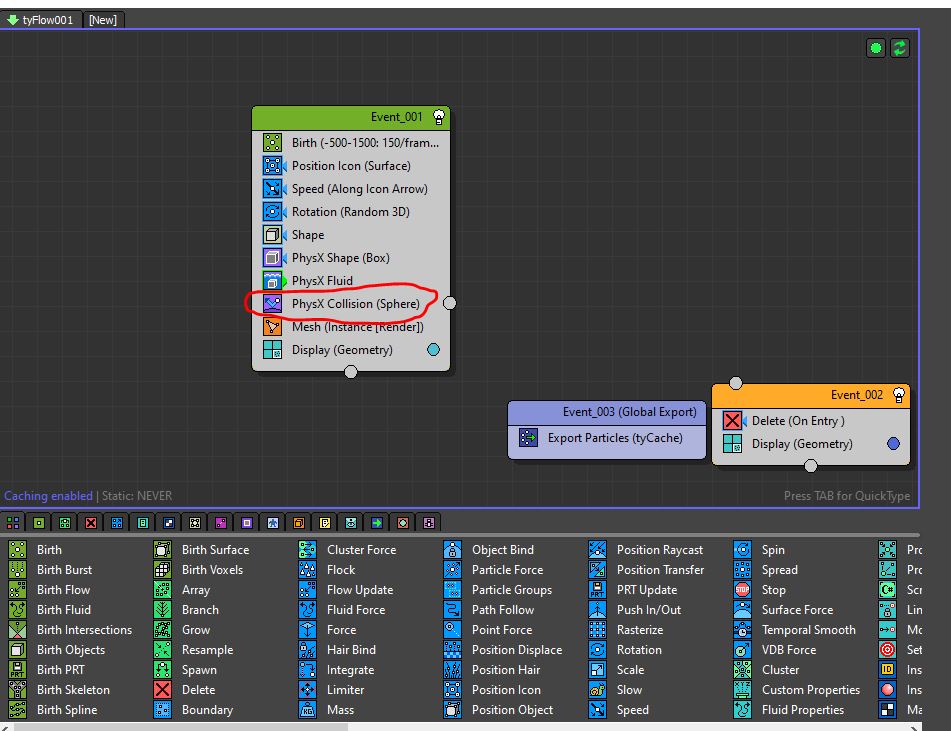Image resolution: width=951 pixels, height=731 pixels.
Task: Choose Cluster Force in the operator list
Action: 360,550
